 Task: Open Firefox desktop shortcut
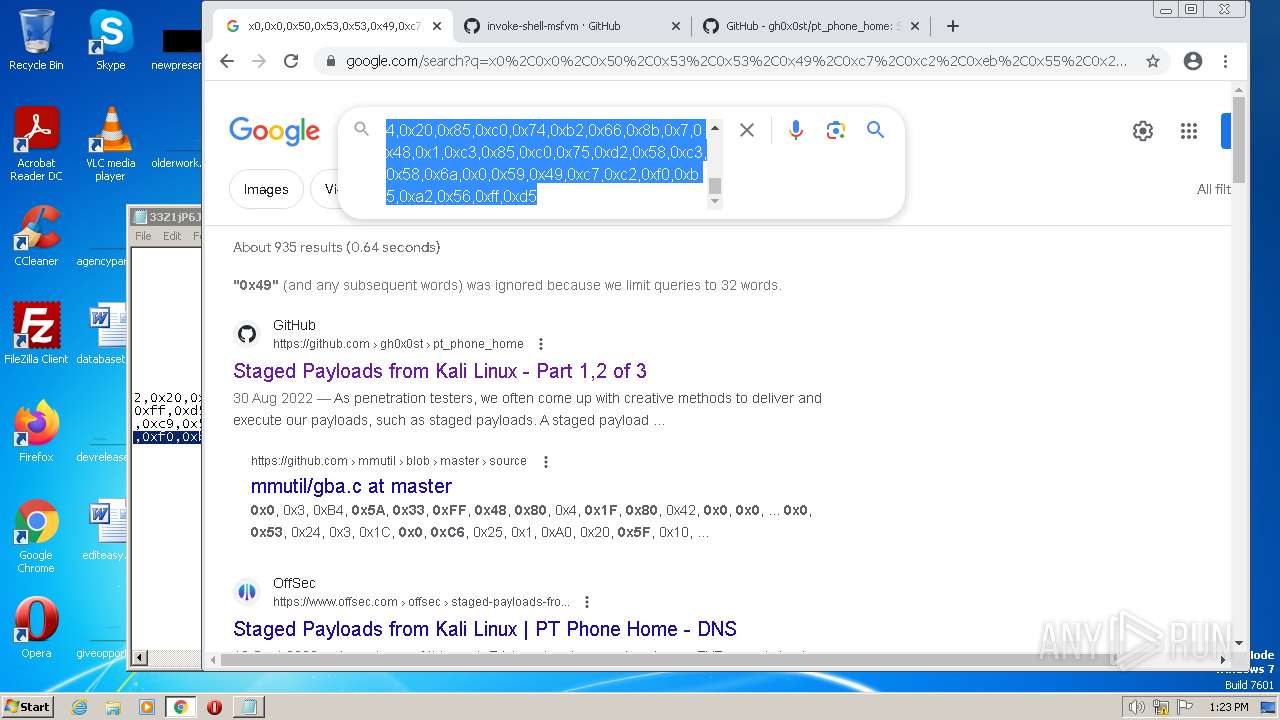[36, 432]
